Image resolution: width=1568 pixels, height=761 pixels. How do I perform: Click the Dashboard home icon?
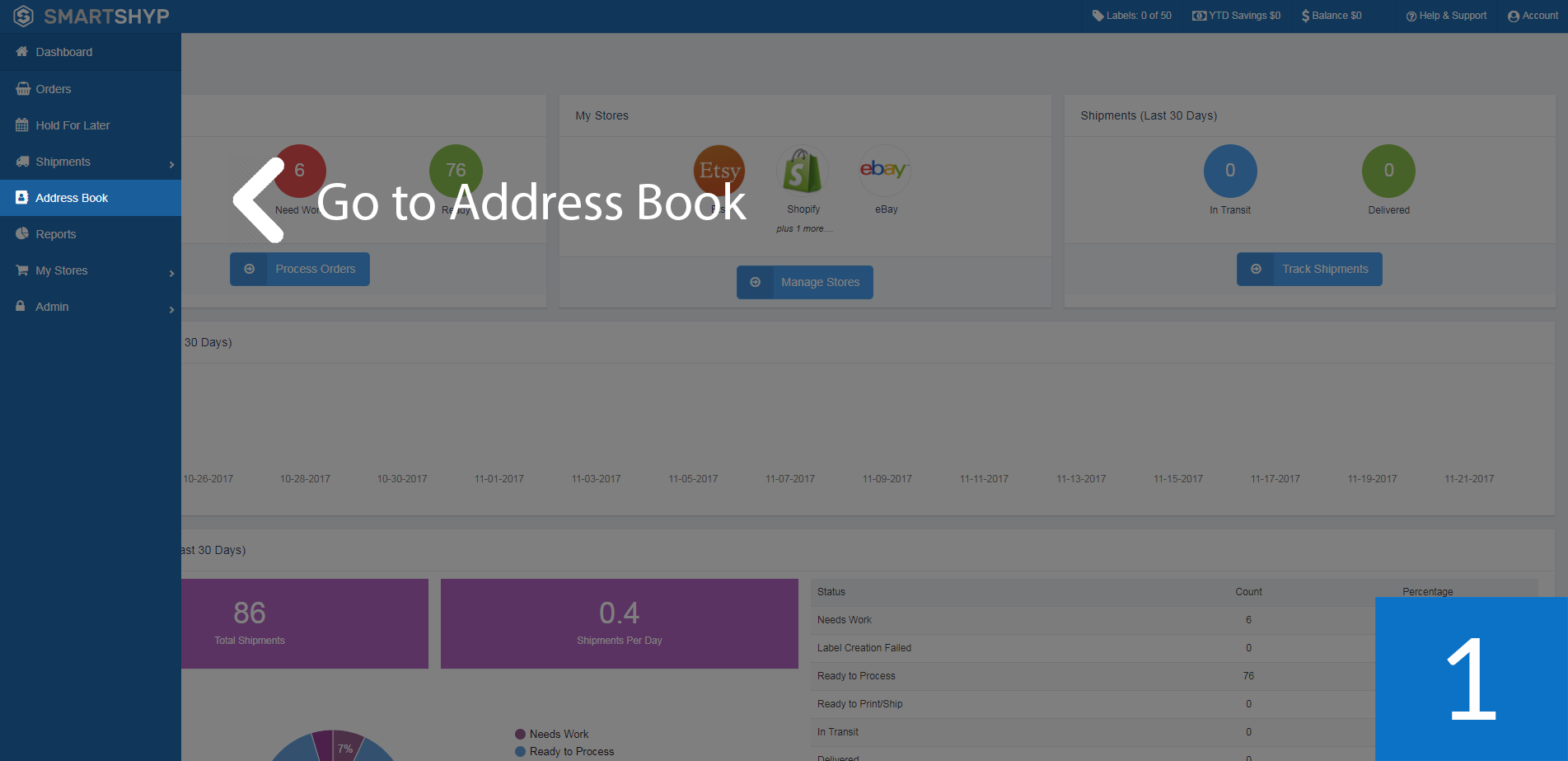click(22, 52)
